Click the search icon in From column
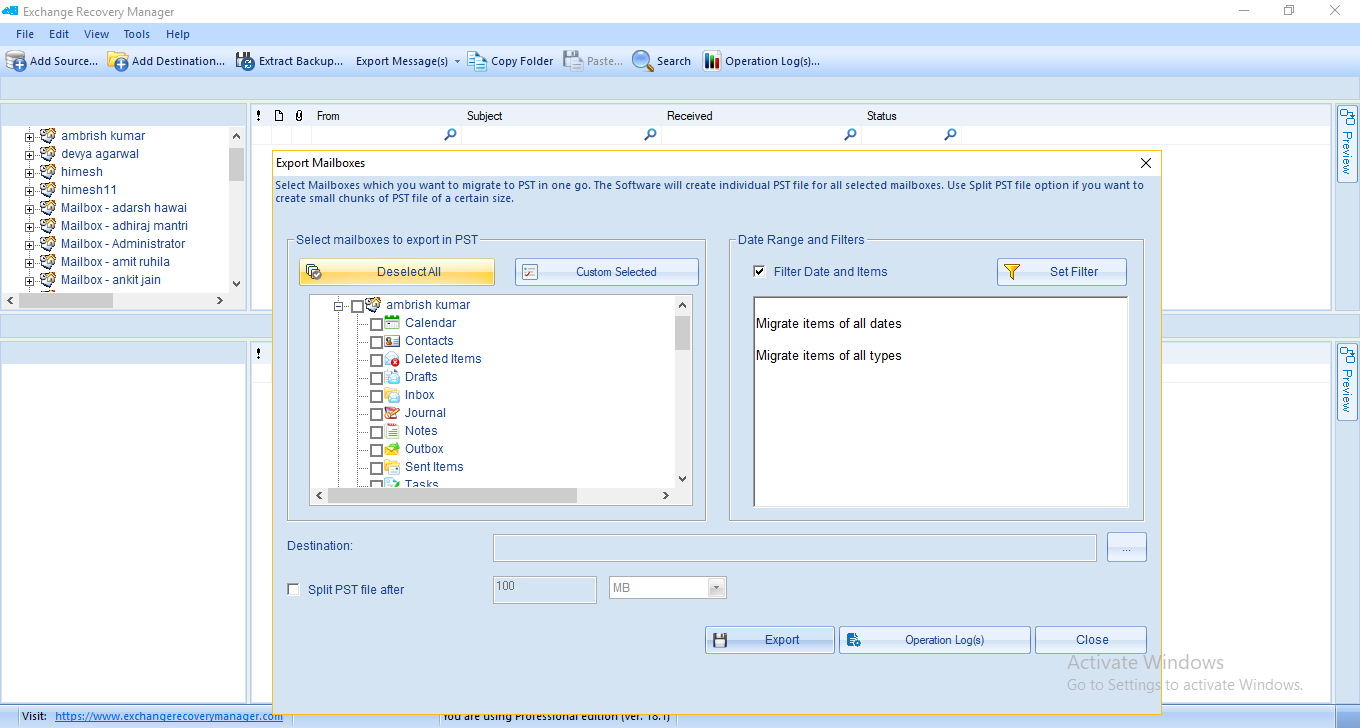Image resolution: width=1372 pixels, height=728 pixels. 450,135
